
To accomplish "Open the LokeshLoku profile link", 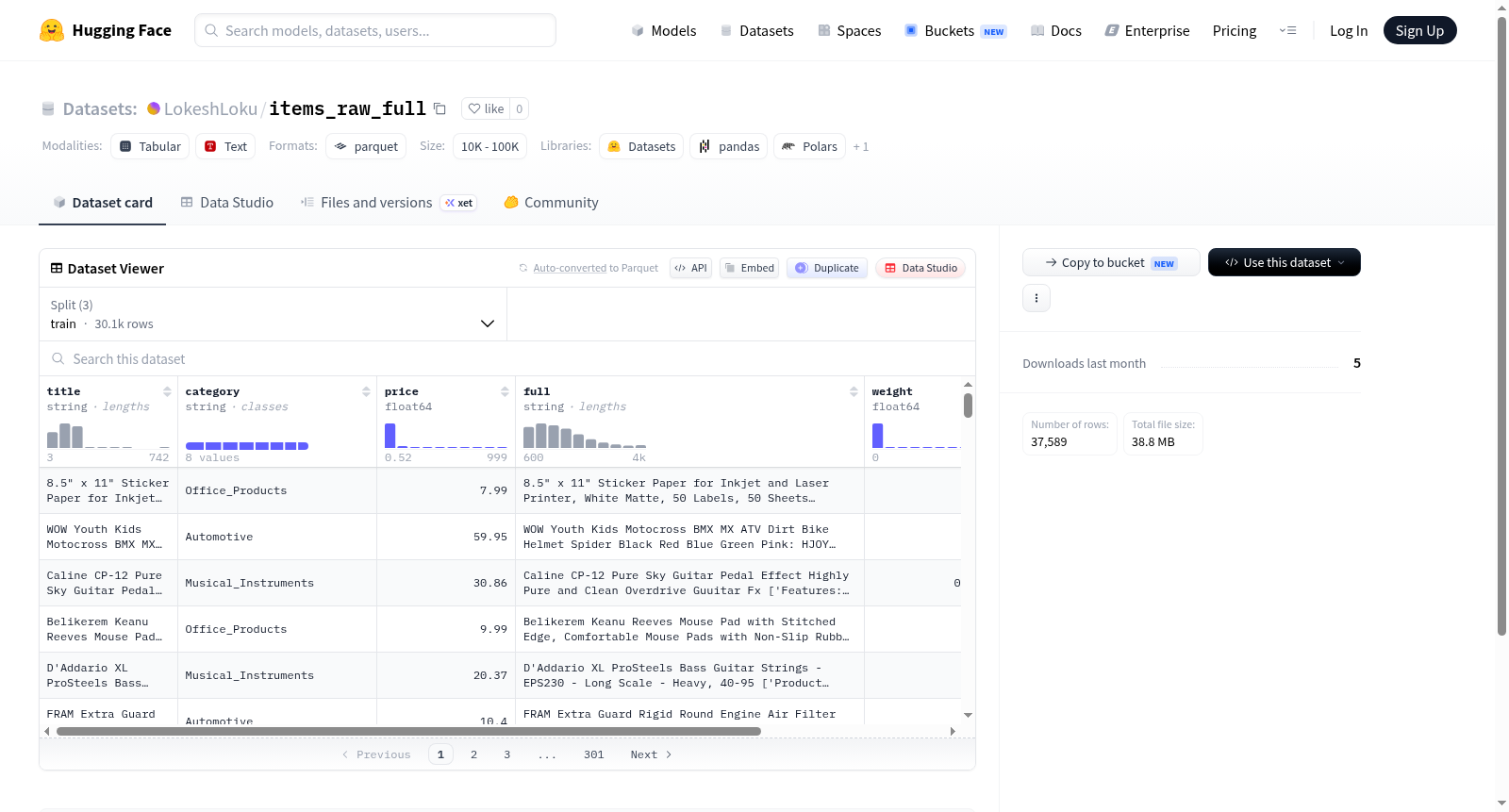I will click(210, 108).
